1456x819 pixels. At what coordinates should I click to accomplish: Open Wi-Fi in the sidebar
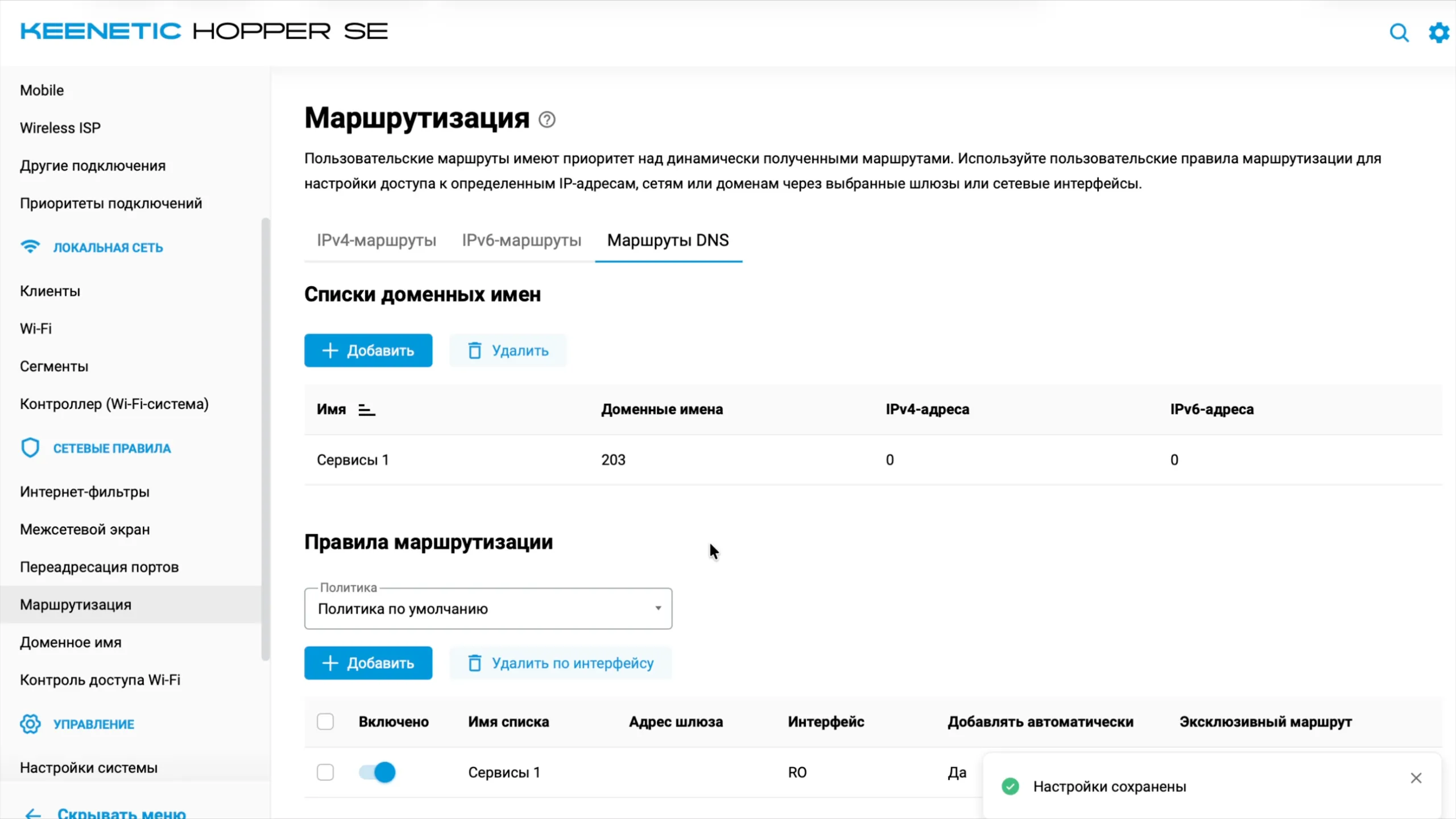pyautogui.click(x=36, y=329)
